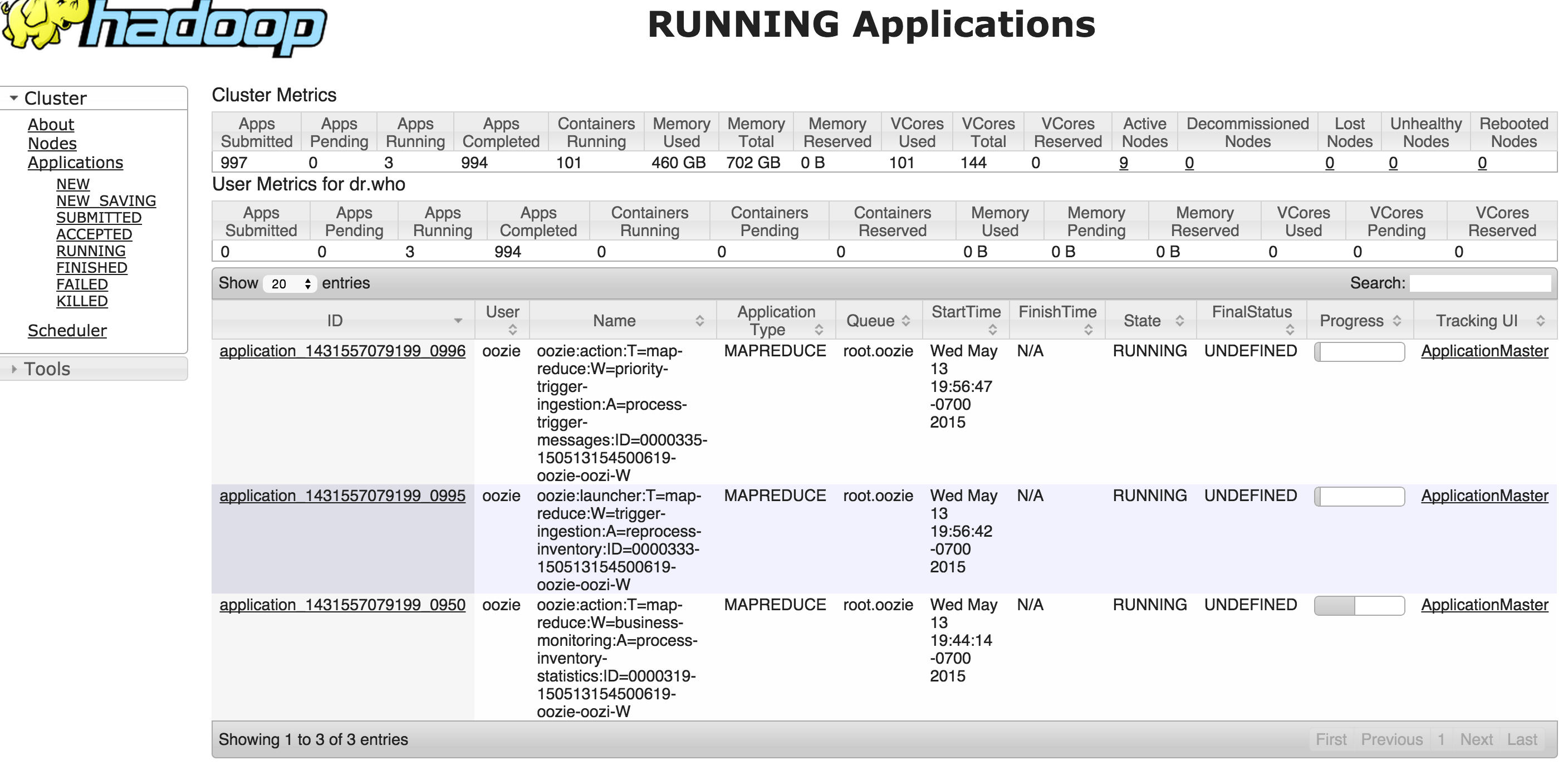
Task: Open the Show entries count dropdown
Action: point(290,283)
